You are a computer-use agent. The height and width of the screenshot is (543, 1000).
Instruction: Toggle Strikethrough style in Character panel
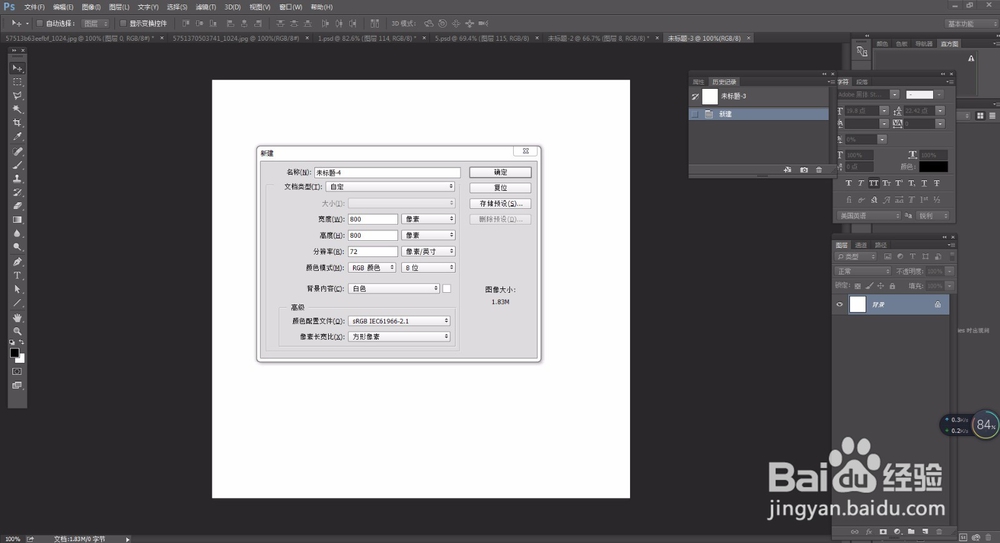(x=937, y=183)
